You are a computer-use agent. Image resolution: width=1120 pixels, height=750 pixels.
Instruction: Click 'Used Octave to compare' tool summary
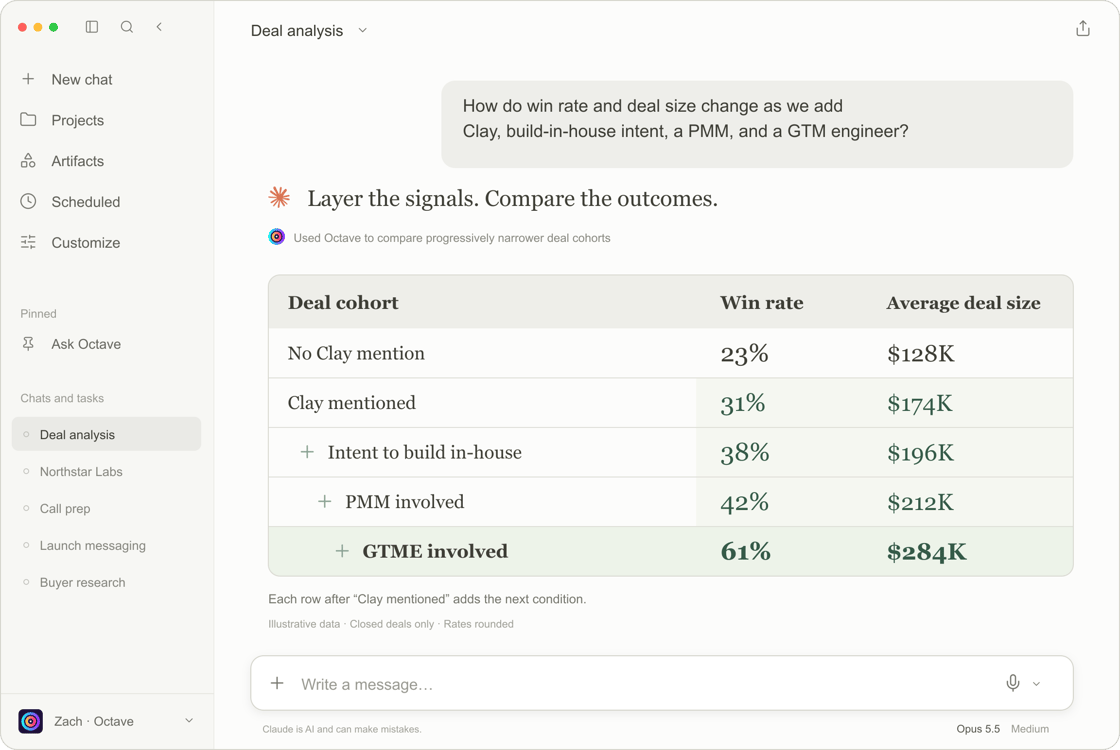coord(452,238)
